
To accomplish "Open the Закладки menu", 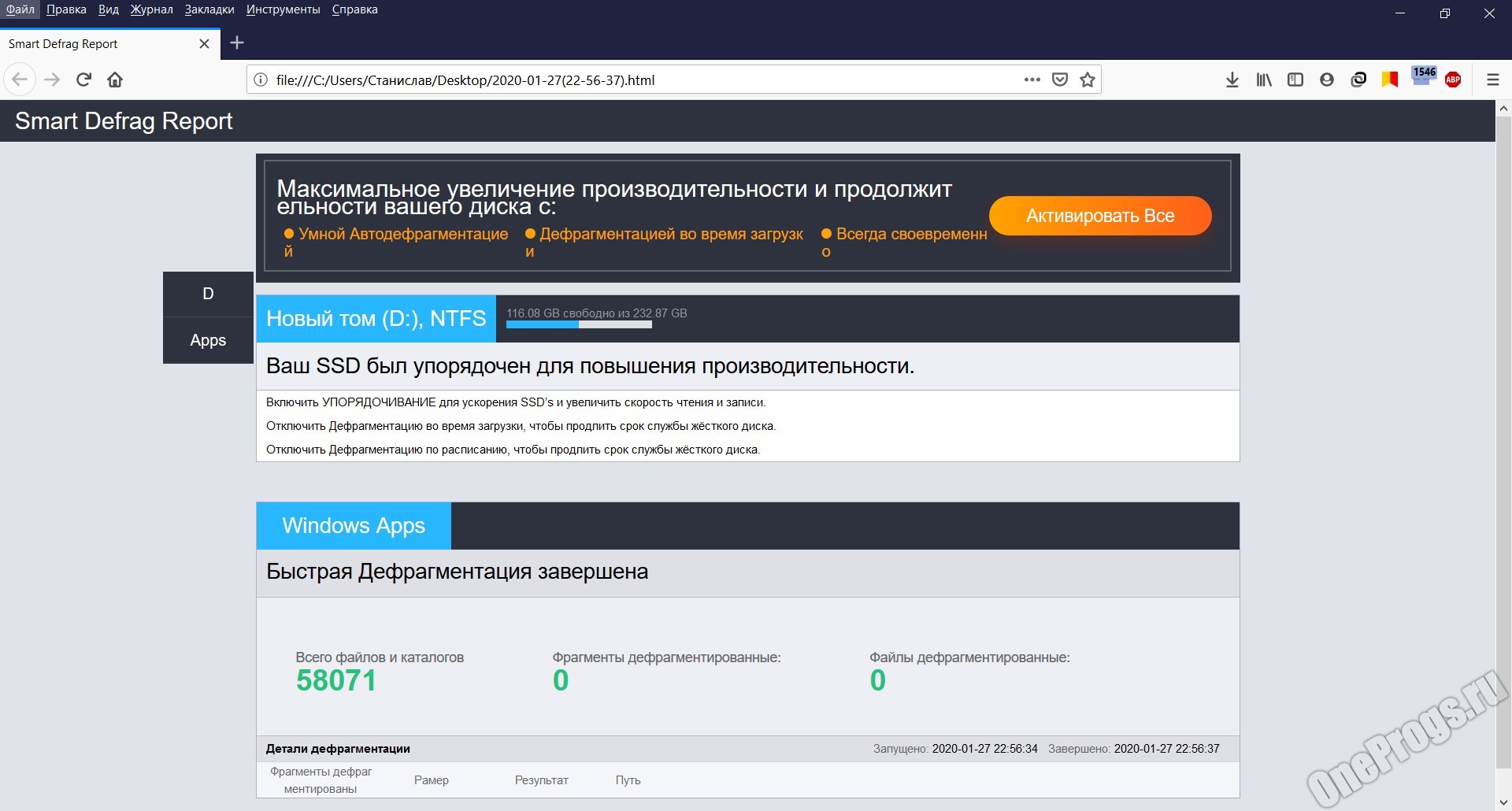I will coord(209,9).
